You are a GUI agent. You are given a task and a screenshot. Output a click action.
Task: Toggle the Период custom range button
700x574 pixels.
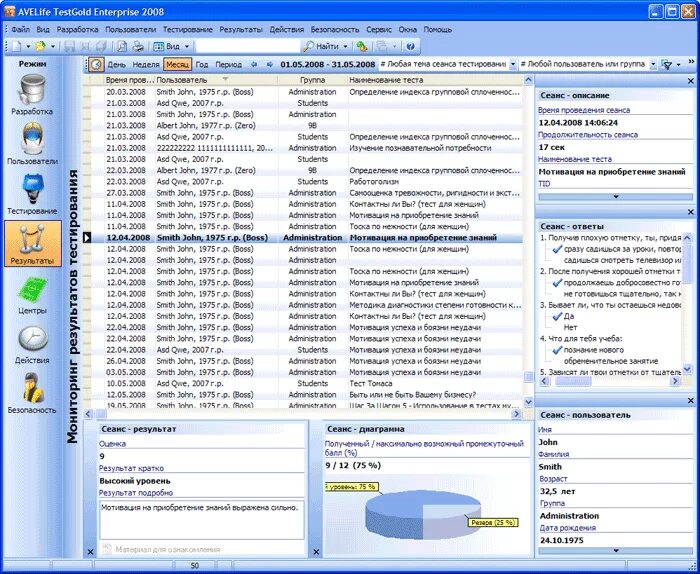[x=228, y=64]
